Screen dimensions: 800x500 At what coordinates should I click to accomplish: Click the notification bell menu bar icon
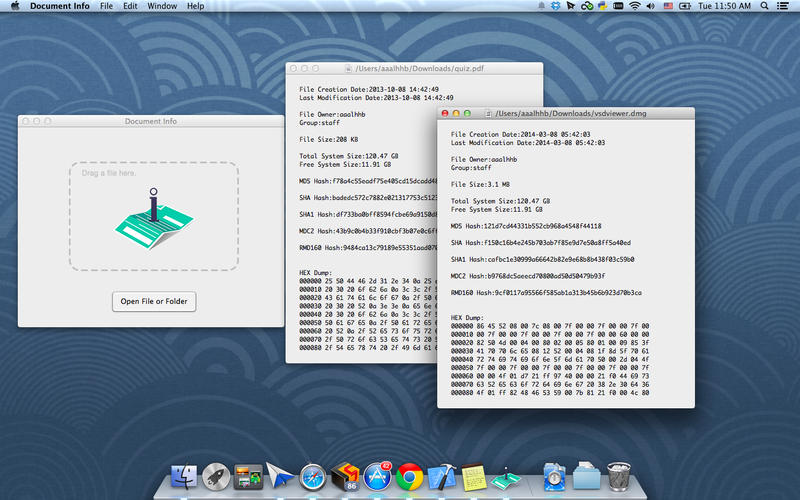pyautogui.click(x=541, y=6)
